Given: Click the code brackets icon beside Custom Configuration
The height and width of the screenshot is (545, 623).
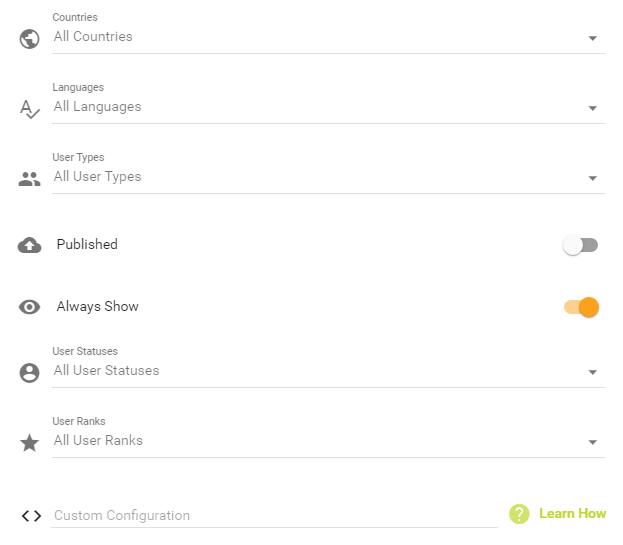Looking at the screenshot, I should 30,516.
